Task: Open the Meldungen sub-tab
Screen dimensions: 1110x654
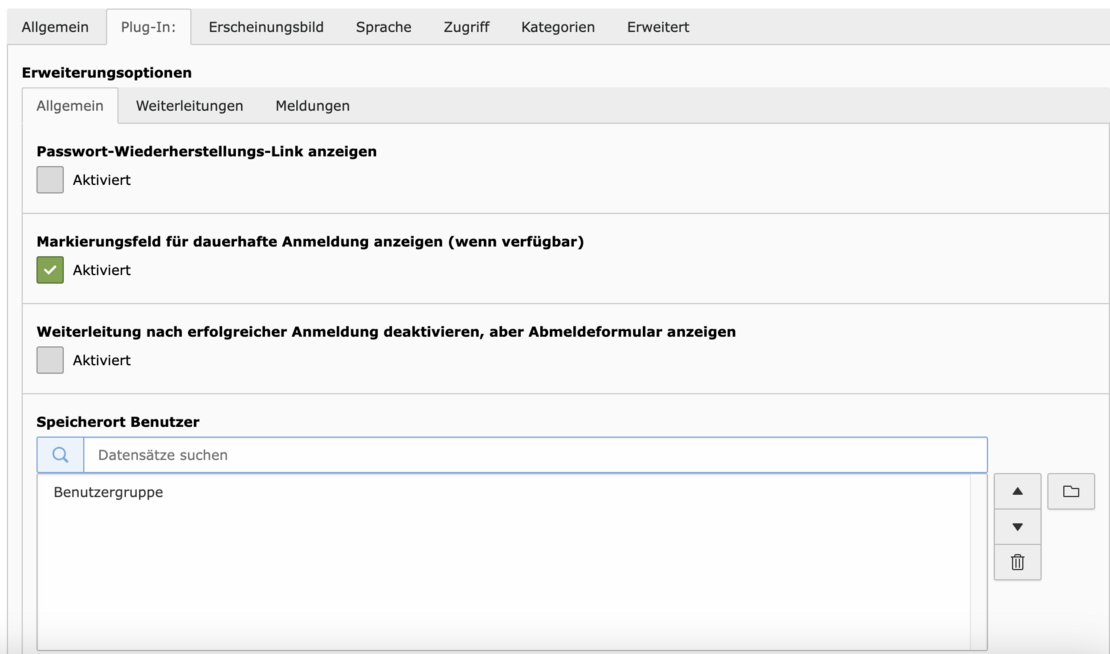Action: tap(312, 105)
